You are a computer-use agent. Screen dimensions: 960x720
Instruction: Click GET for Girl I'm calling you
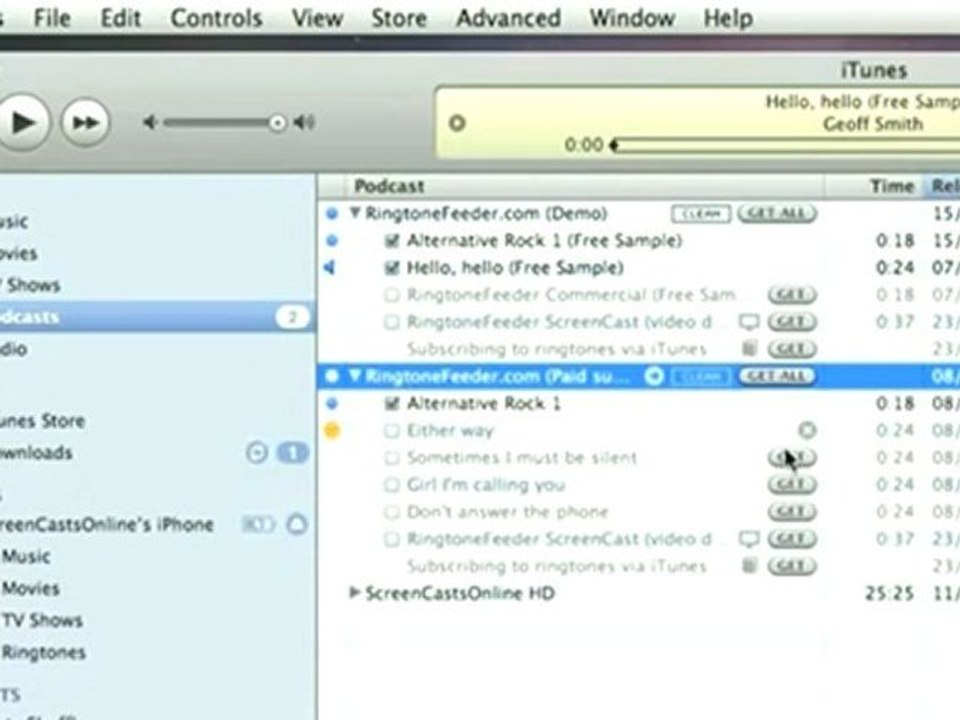pos(792,485)
